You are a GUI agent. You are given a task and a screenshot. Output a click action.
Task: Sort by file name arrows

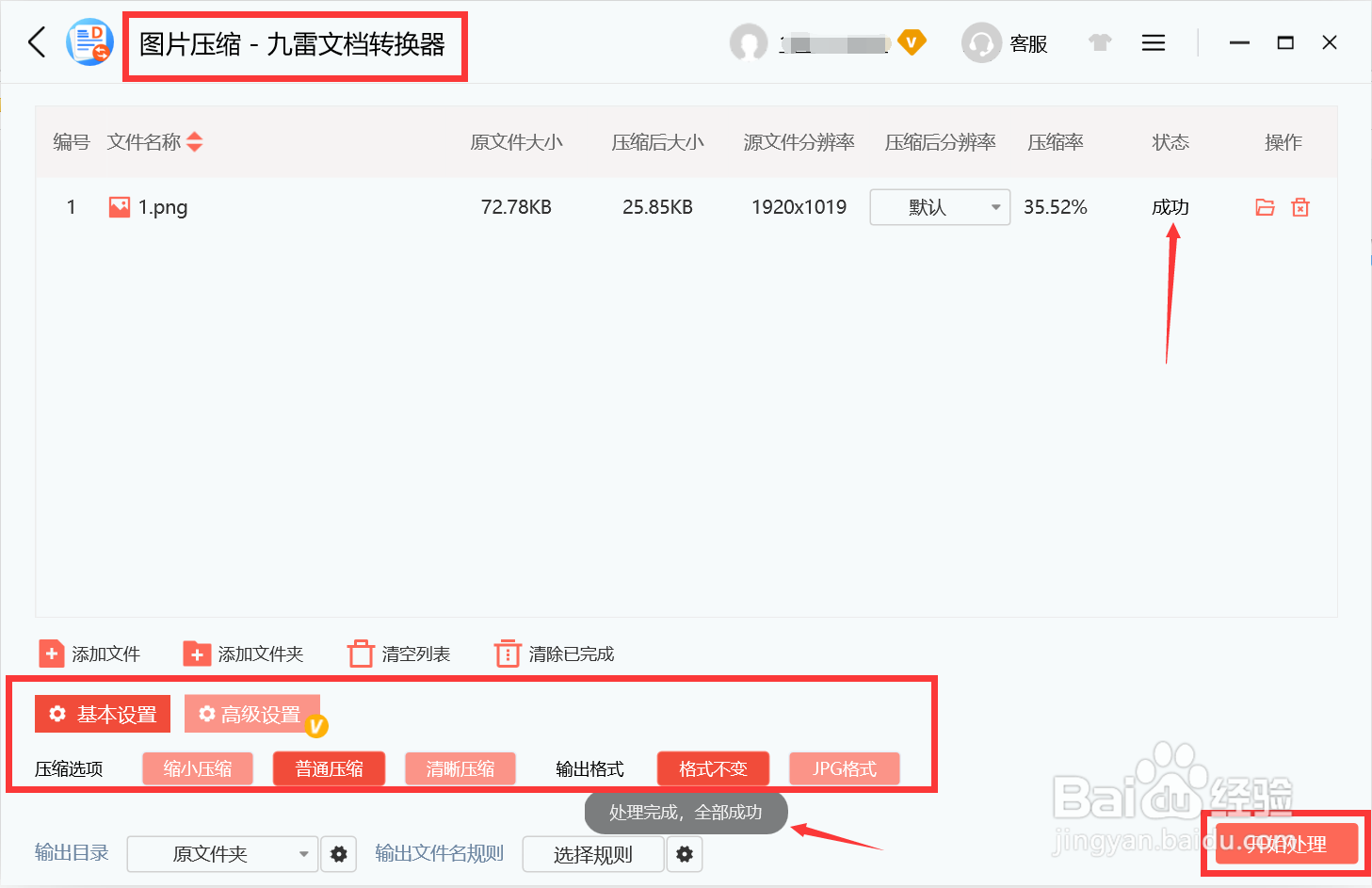(x=195, y=142)
